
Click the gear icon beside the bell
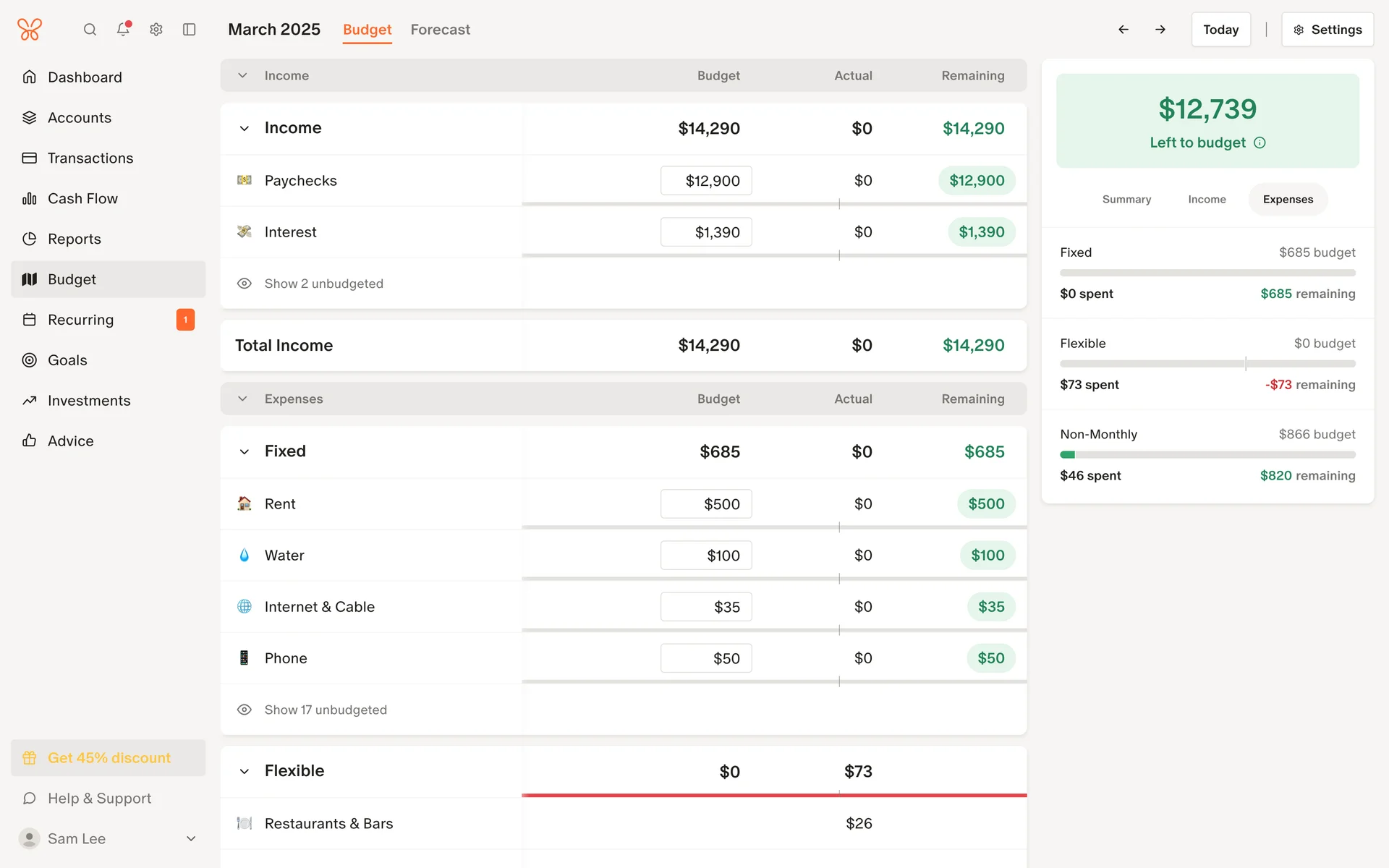(x=156, y=30)
